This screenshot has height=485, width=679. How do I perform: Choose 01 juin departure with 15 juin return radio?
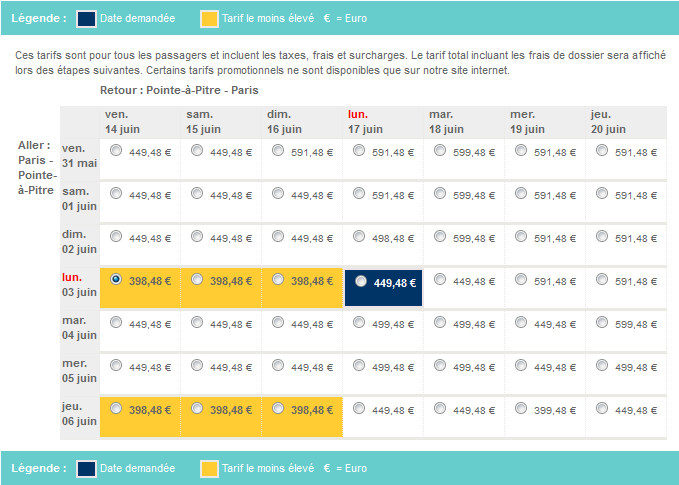pyautogui.click(x=197, y=193)
